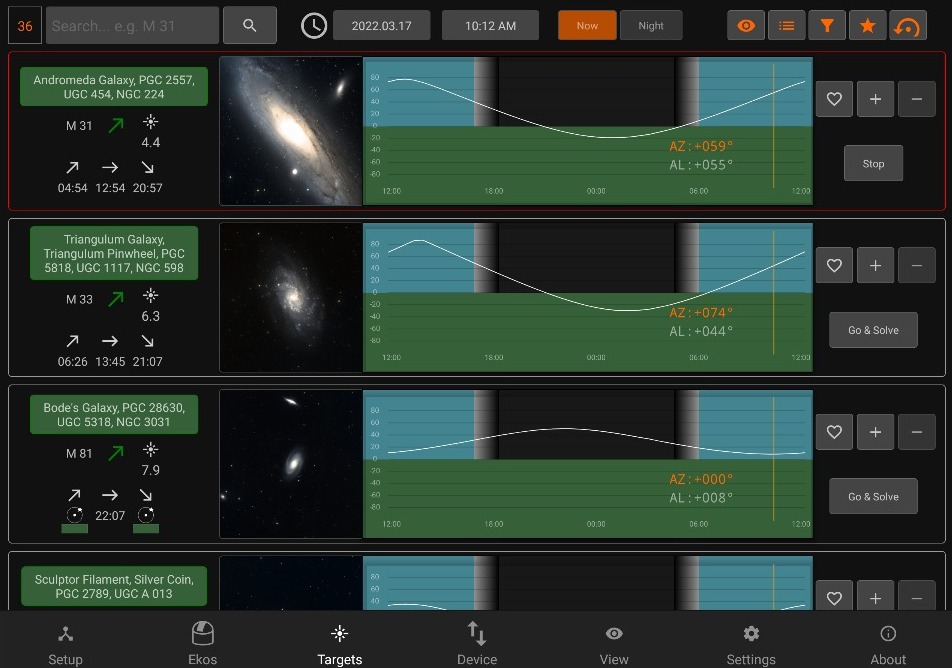
Task: Open the date field 2022.03.17
Action: coord(381,26)
